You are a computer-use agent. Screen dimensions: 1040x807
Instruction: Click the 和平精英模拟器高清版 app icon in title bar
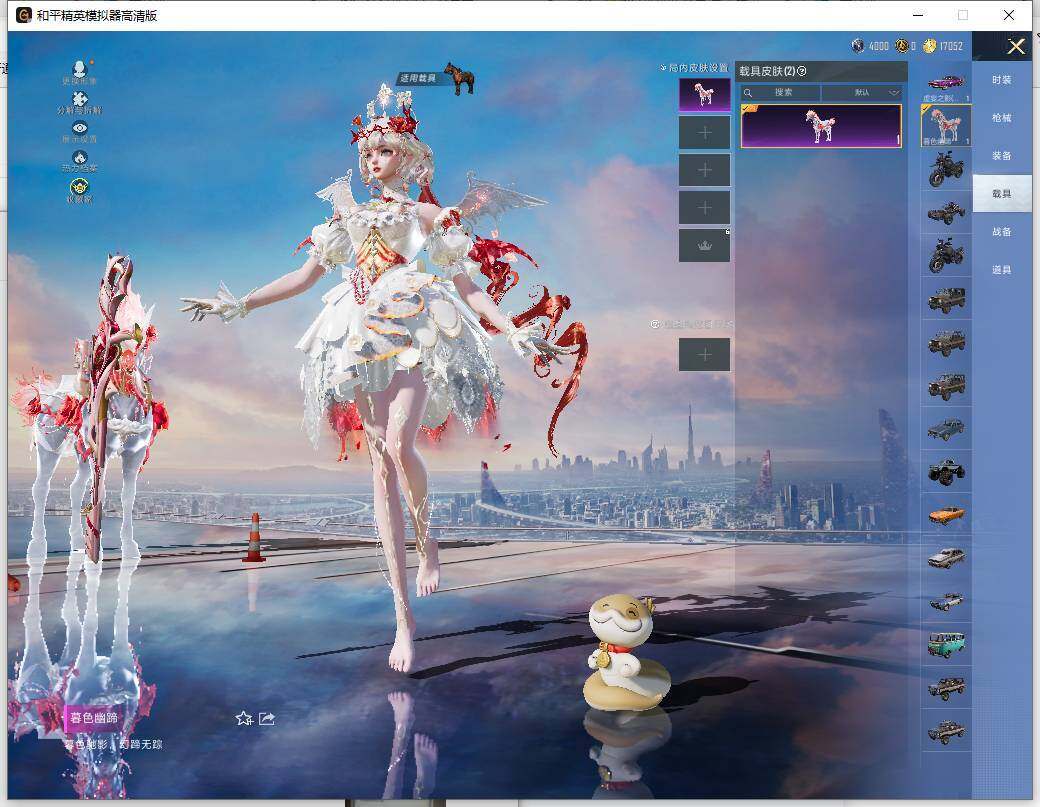24,15
